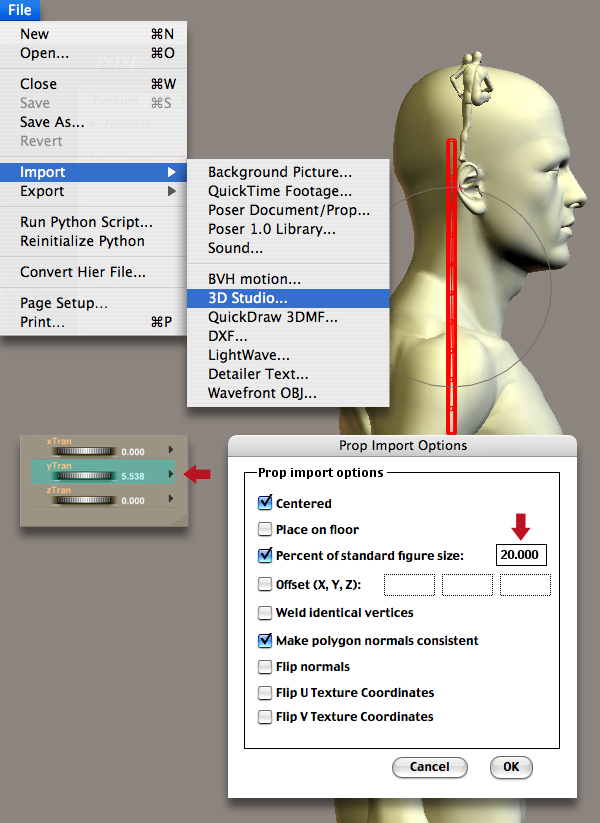Select the red cylinder prop in viewport
The height and width of the screenshot is (823, 600).
[x=451, y=286]
